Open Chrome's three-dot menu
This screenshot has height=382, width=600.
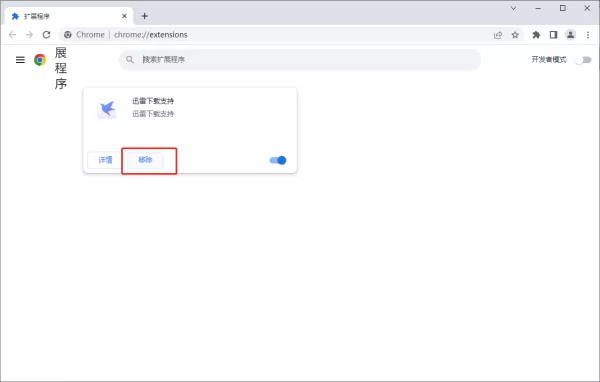pyautogui.click(x=588, y=35)
